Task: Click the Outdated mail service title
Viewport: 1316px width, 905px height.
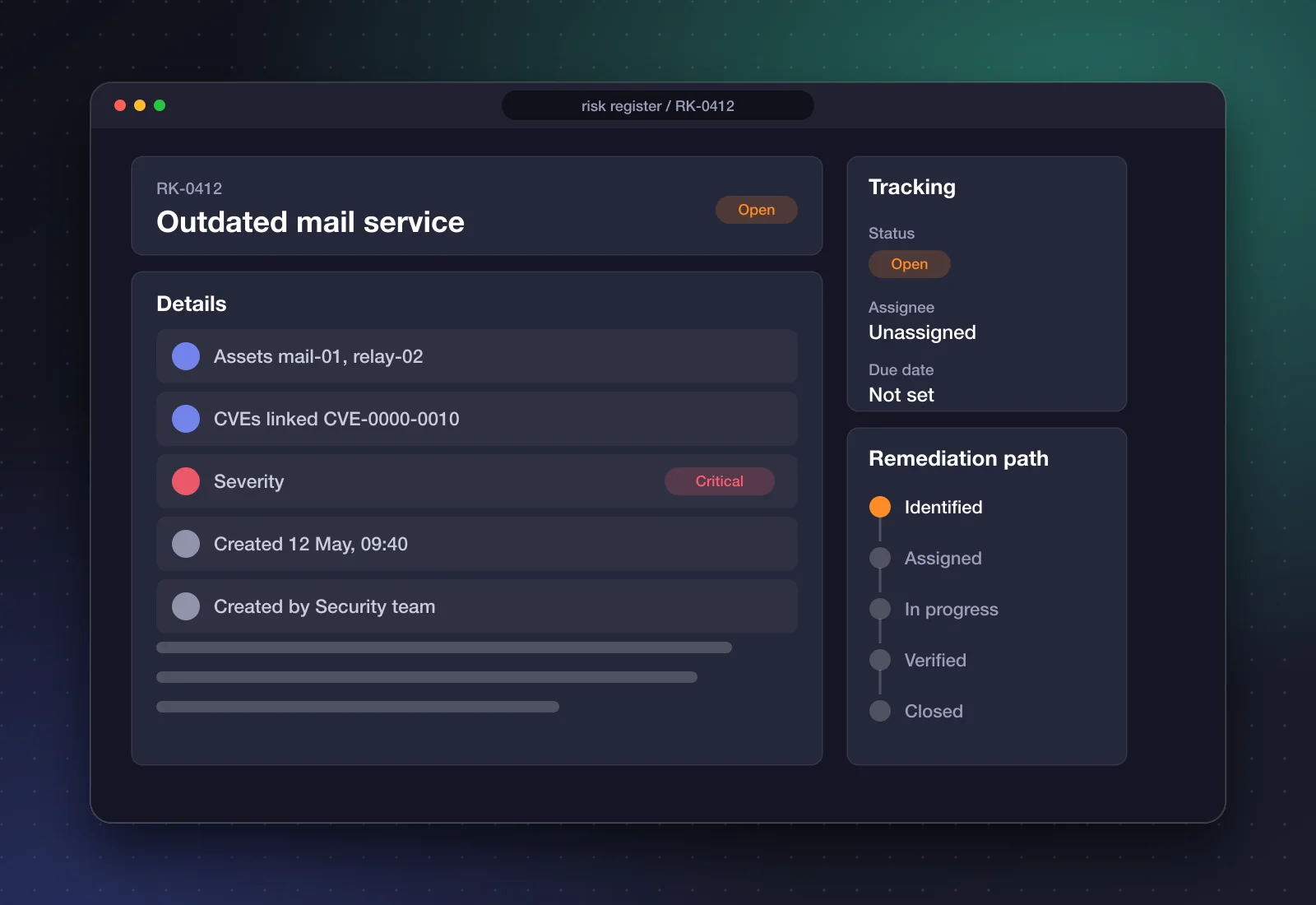Action: pyautogui.click(x=310, y=222)
